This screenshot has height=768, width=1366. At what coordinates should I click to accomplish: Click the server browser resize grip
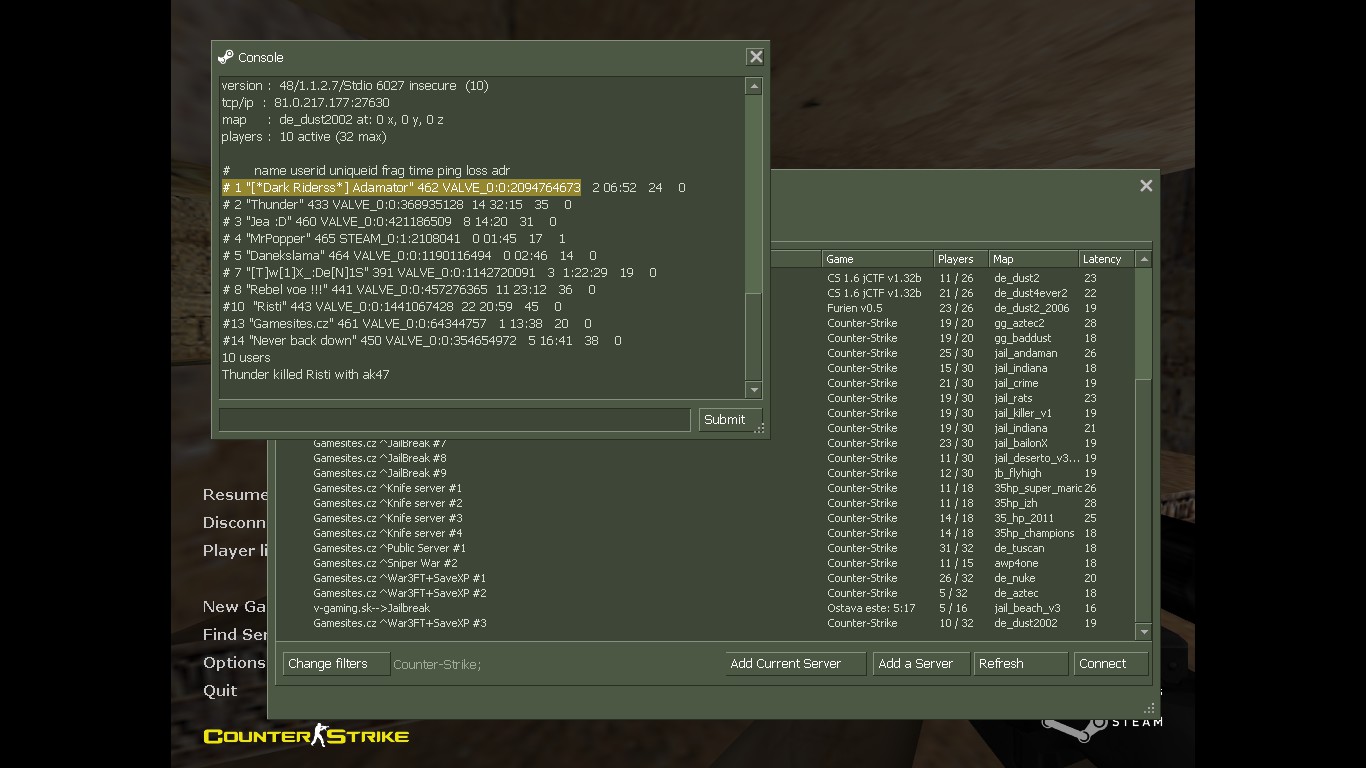(x=1150, y=708)
